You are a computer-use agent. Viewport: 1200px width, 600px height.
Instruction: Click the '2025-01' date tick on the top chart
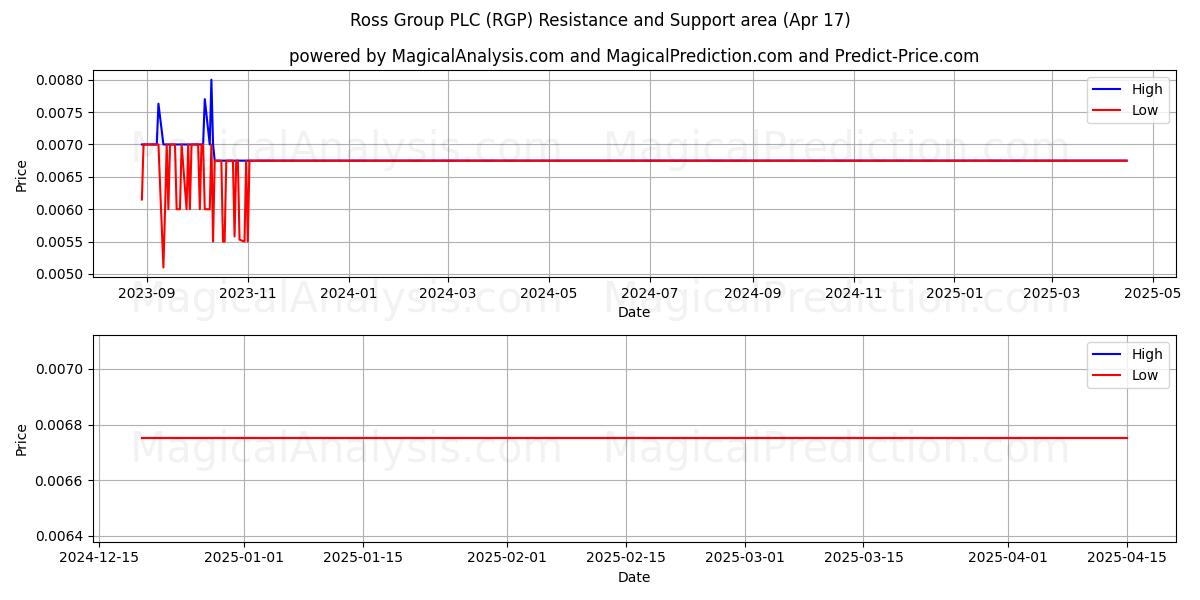tap(954, 294)
